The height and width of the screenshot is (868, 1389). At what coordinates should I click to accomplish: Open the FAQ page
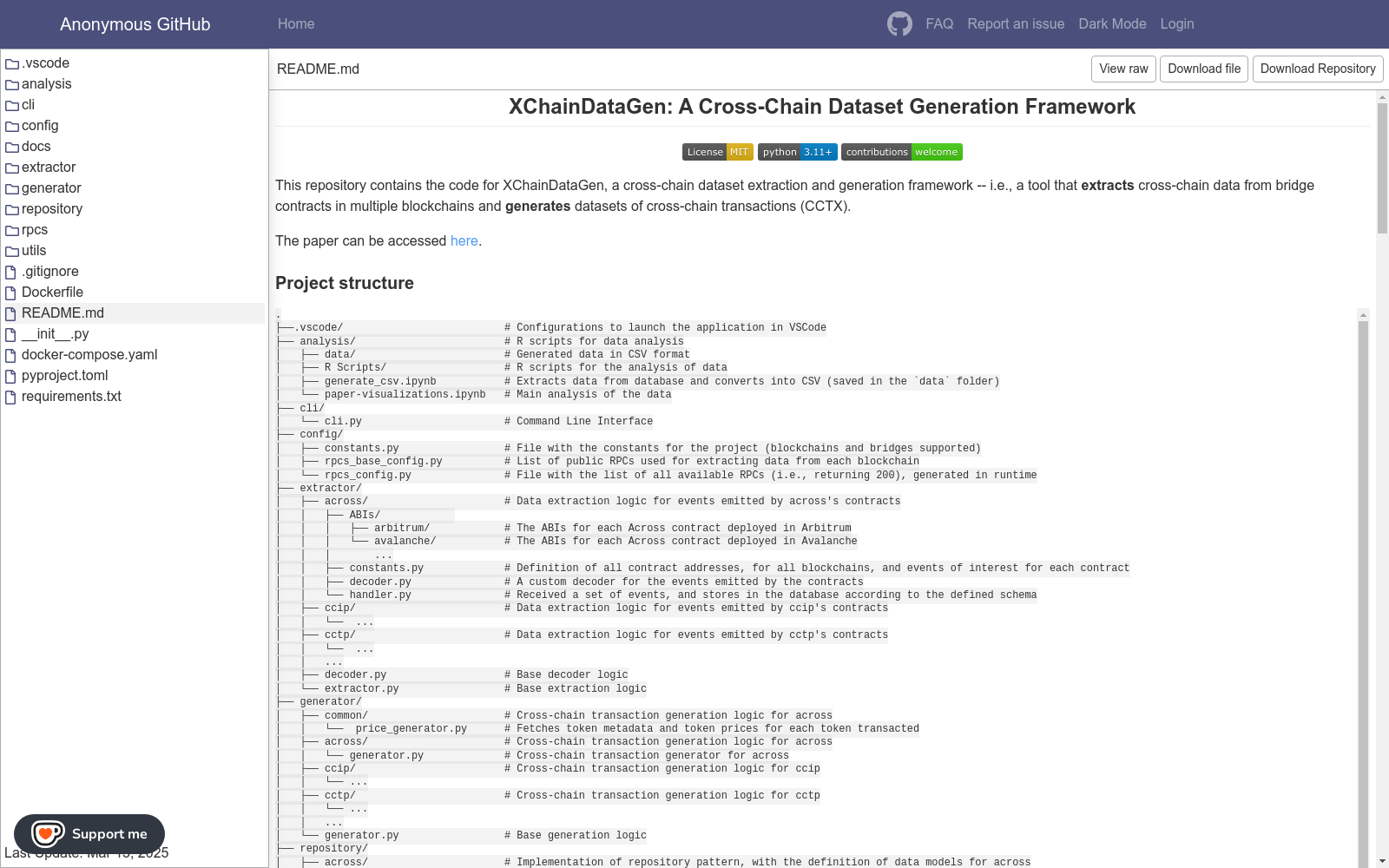[939, 24]
